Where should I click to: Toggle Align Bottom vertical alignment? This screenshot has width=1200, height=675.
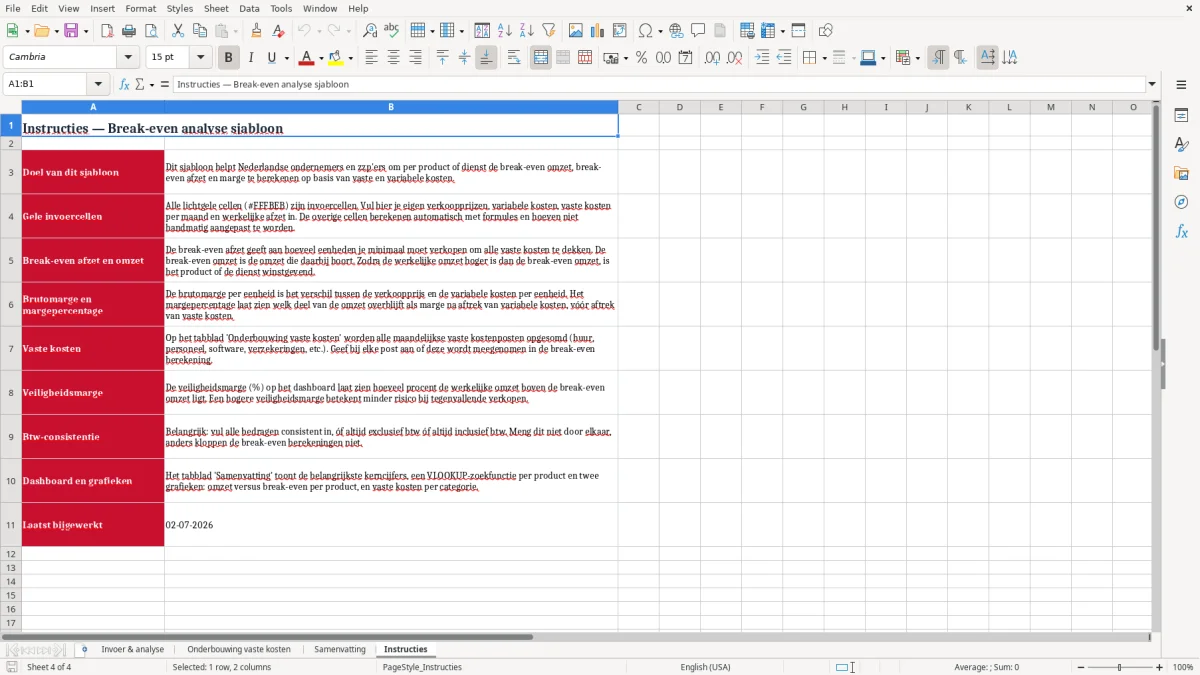pos(486,58)
